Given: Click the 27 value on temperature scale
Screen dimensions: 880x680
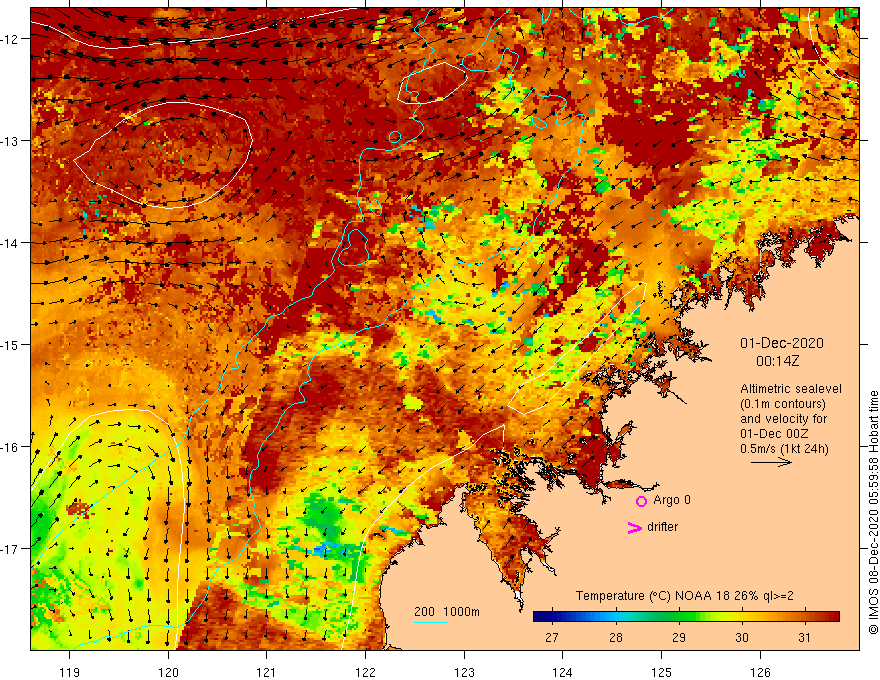Looking at the screenshot, I should coord(552,637).
